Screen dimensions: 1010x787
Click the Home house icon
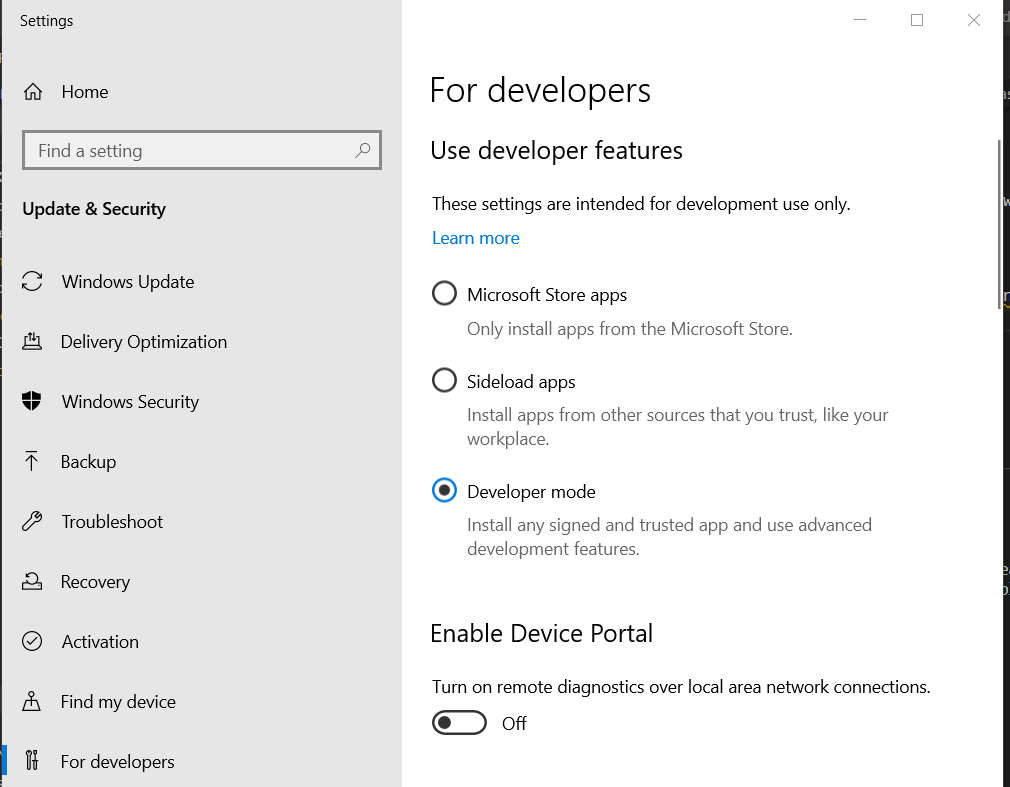pos(33,92)
